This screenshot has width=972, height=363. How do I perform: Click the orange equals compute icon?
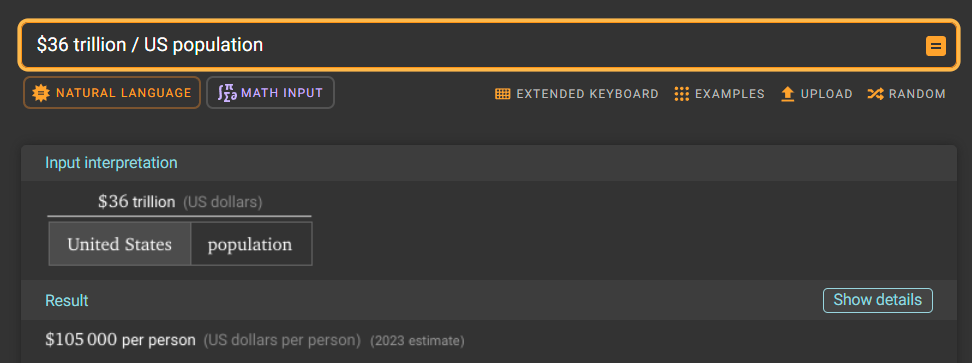point(936,46)
